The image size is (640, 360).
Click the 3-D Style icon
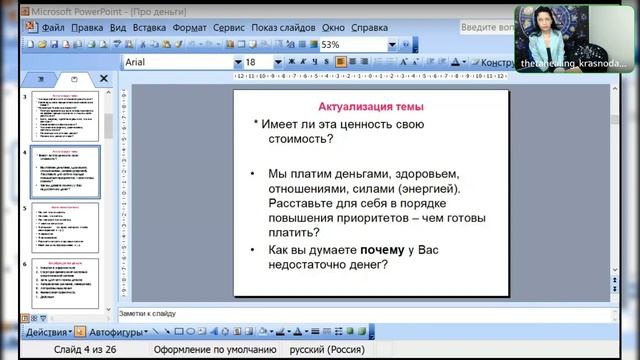point(361,332)
